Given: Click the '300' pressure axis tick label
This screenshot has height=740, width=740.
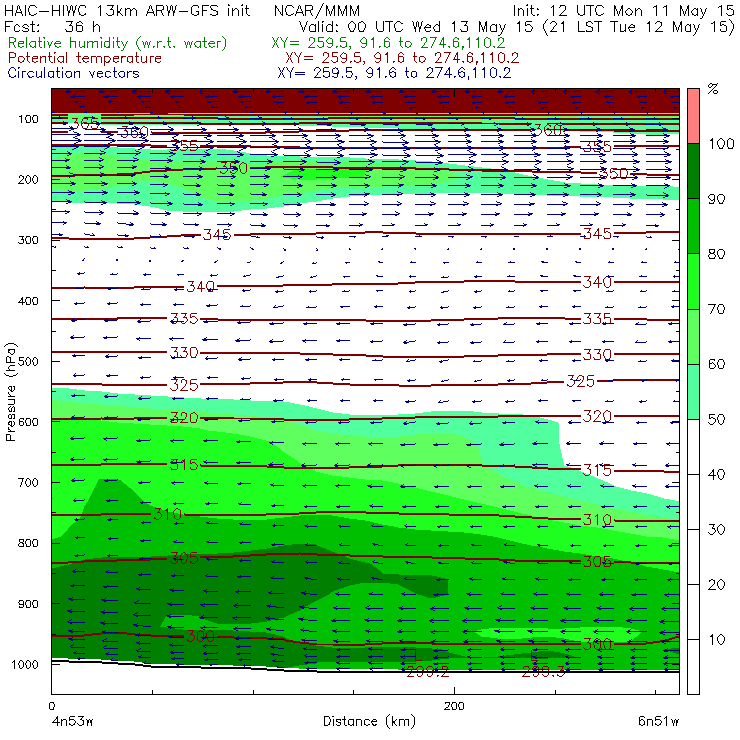Looking at the screenshot, I should tap(28, 240).
